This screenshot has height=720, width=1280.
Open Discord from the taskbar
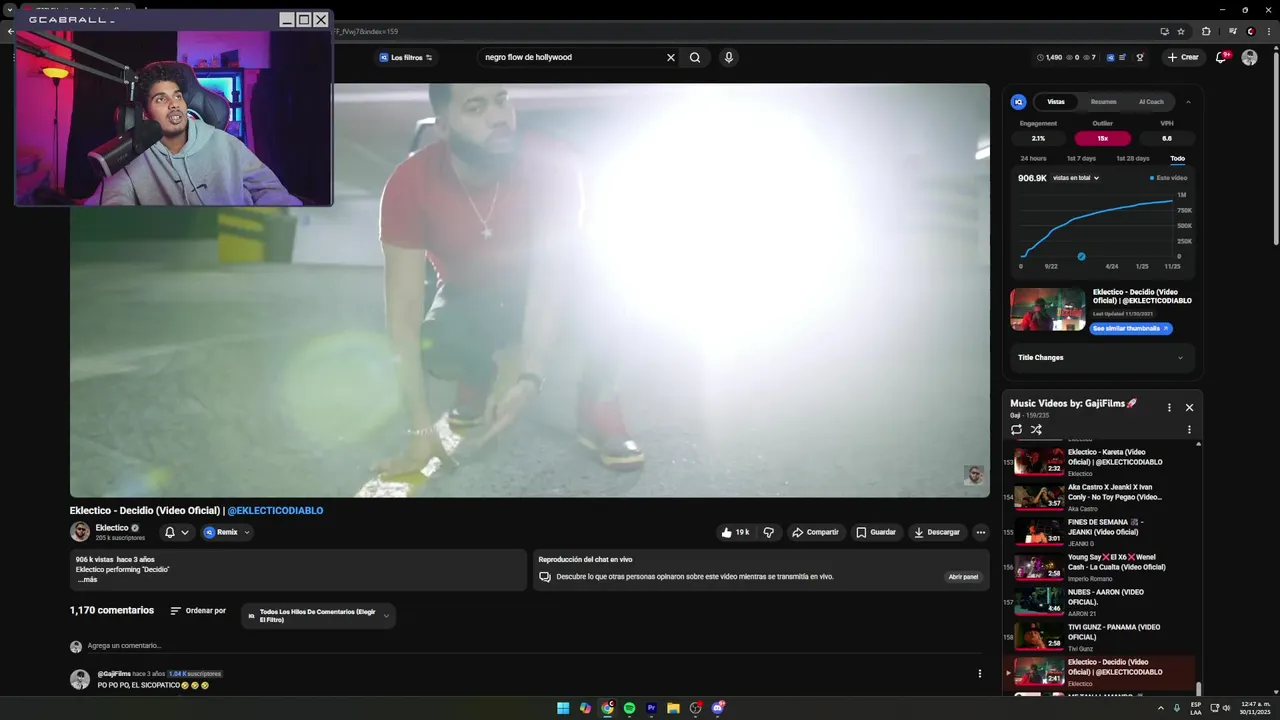pos(717,708)
